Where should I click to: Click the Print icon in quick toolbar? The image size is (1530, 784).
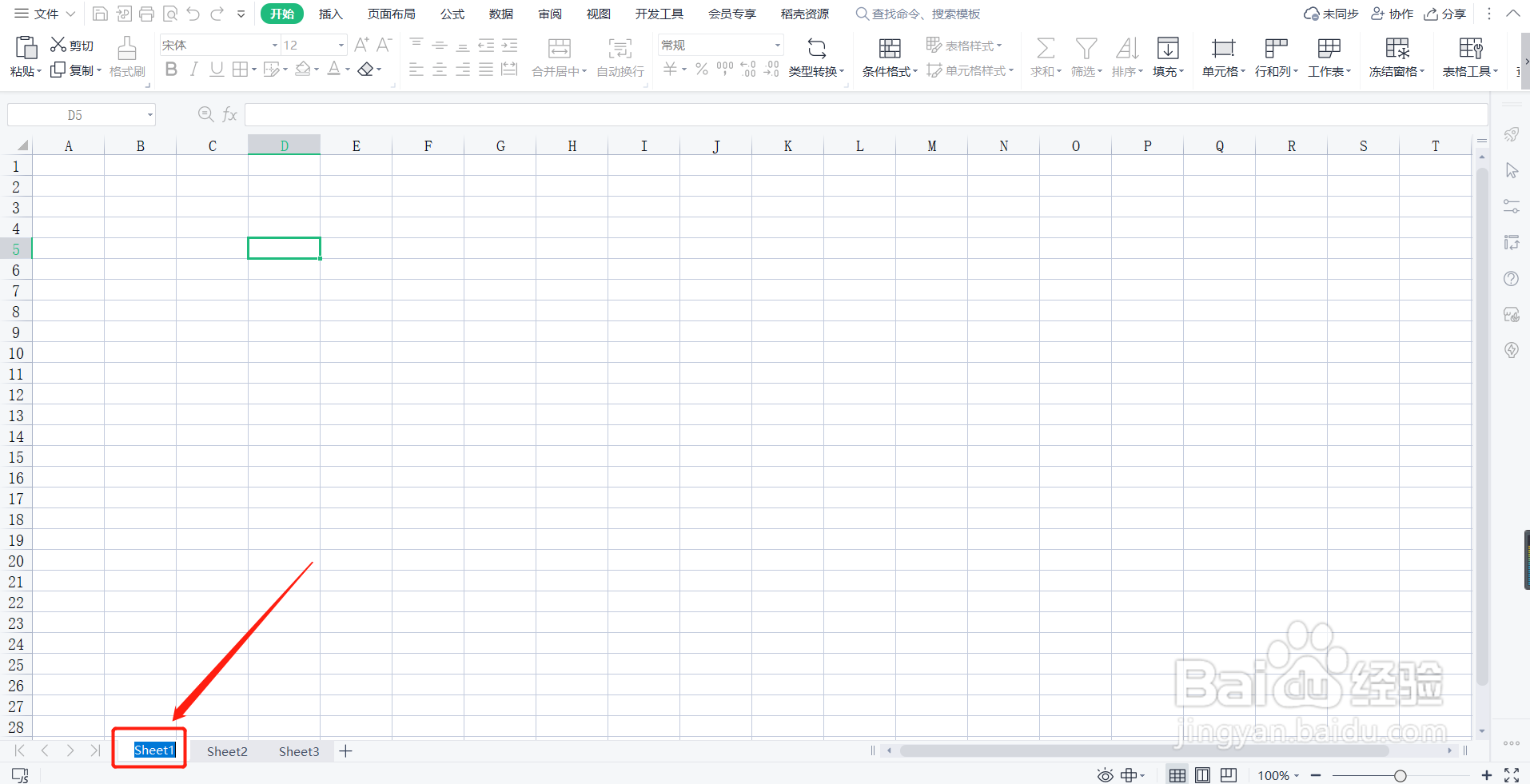(x=146, y=14)
